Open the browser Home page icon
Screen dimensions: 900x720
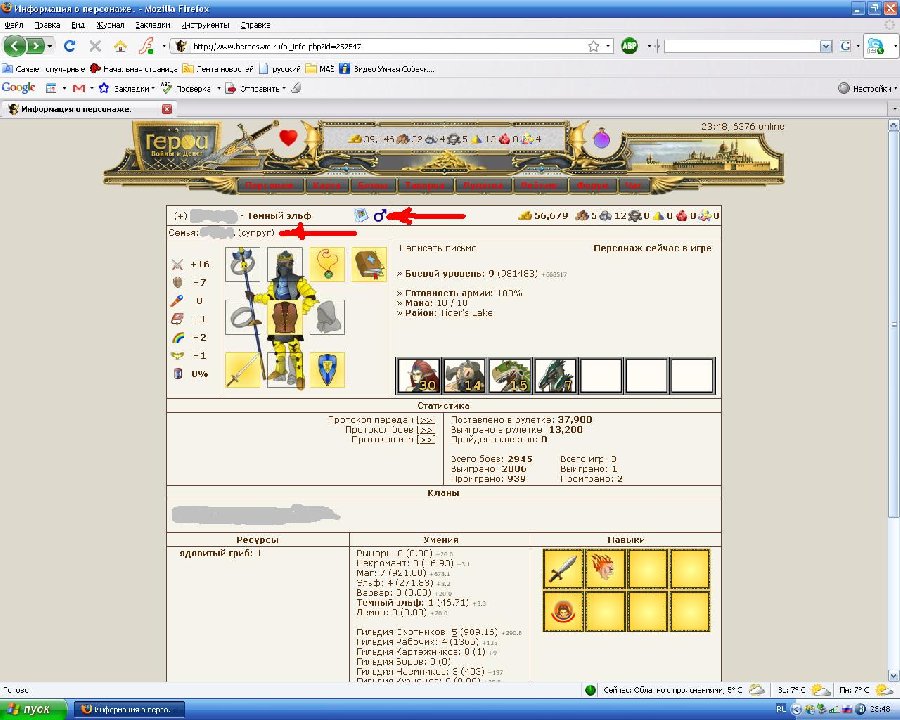click(x=120, y=46)
